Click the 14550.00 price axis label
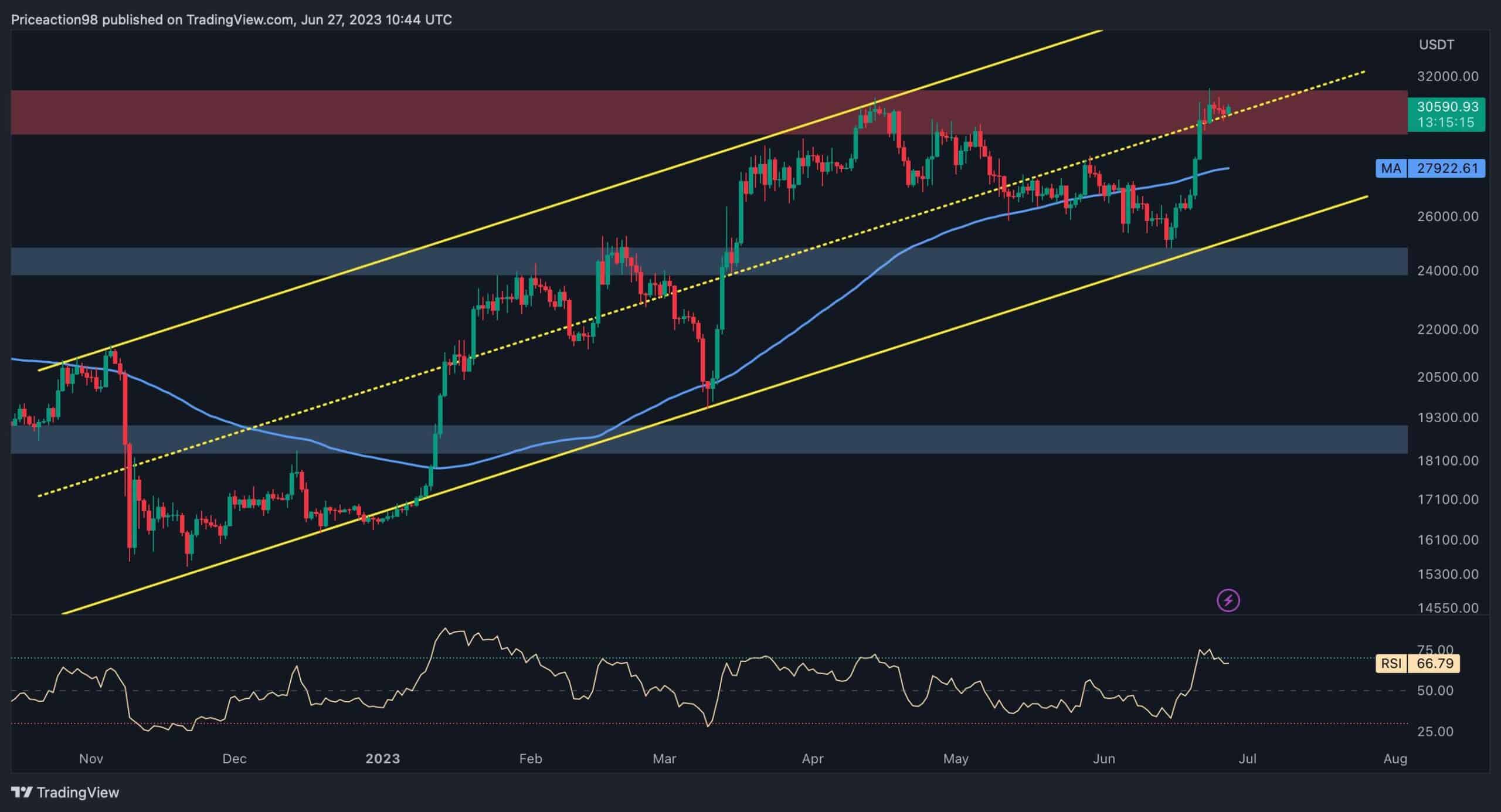The width and height of the screenshot is (1501, 812). (x=1448, y=608)
